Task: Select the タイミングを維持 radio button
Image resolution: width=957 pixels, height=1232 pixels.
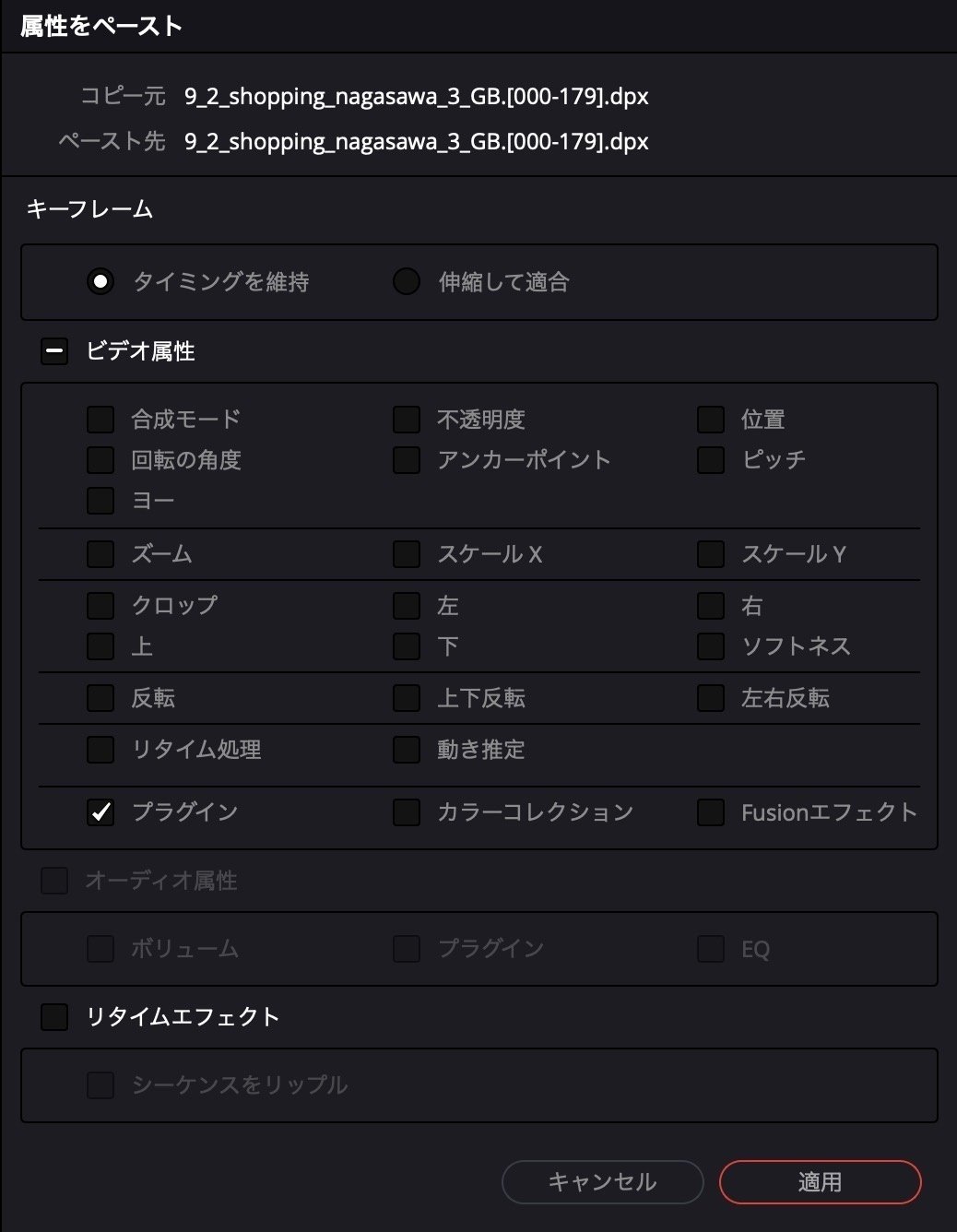Action: click(100, 282)
